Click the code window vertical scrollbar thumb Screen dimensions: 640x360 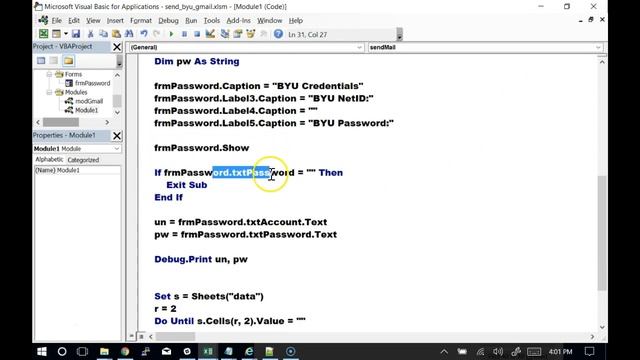tap(602, 233)
